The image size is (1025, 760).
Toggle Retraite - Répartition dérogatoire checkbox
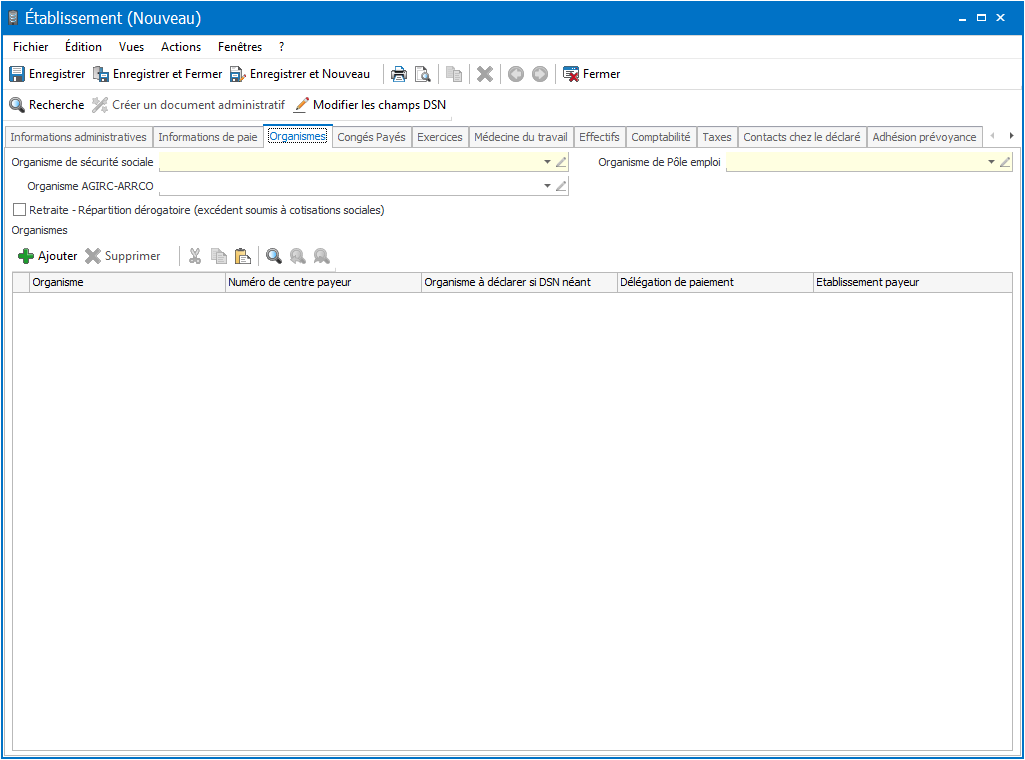20,210
